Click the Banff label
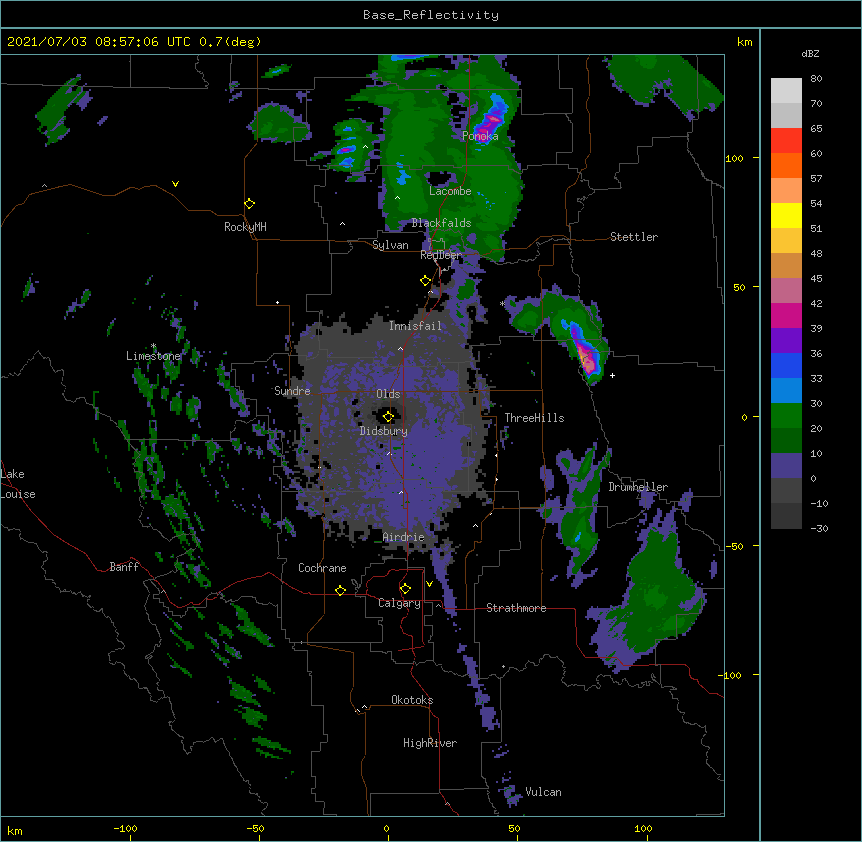Screen dimensions: 862x842 [x=124, y=567]
